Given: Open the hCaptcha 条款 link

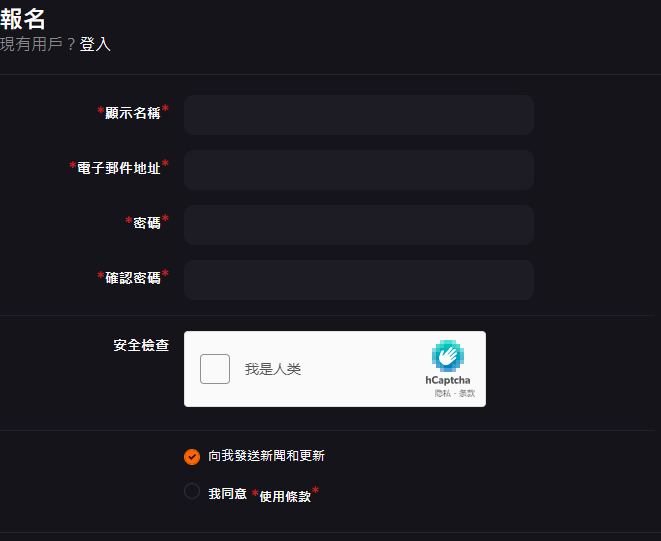Looking at the screenshot, I should click(467, 394).
